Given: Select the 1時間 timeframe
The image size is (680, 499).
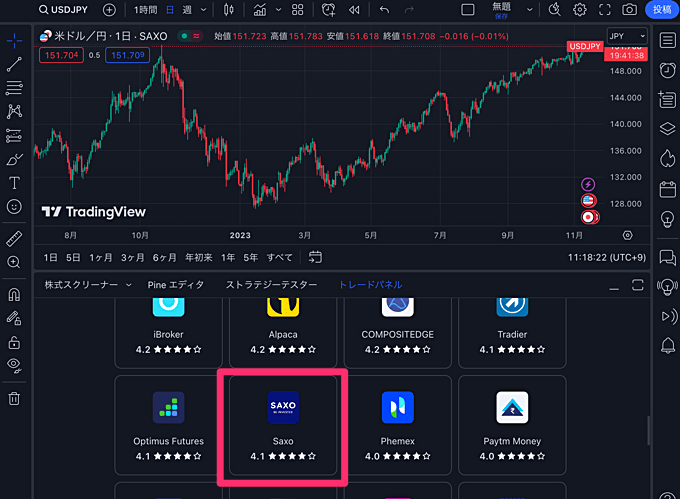Looking at the screenshot, I should click(x=145, y=10).
